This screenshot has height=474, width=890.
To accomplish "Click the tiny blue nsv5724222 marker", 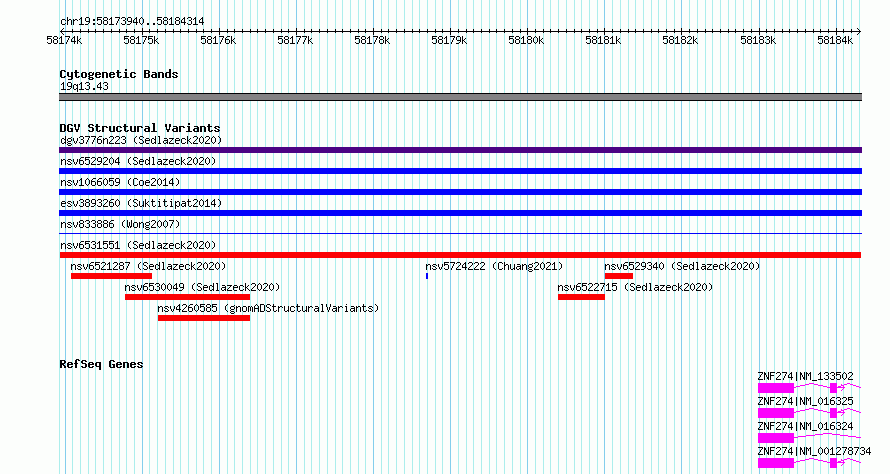I will 427,276.
